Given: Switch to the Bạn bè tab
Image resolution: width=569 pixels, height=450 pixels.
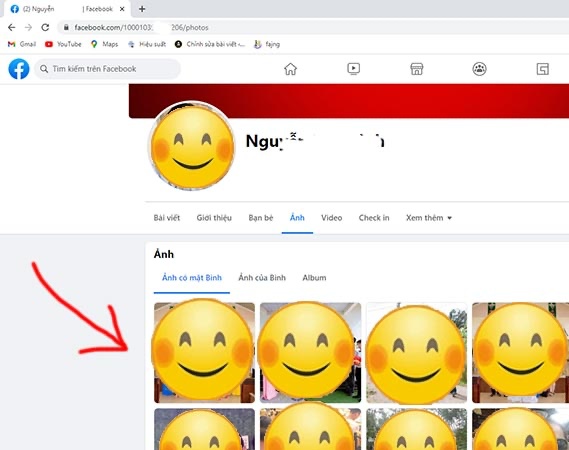Looking at the screenshot, I should (x=261, y=218).
